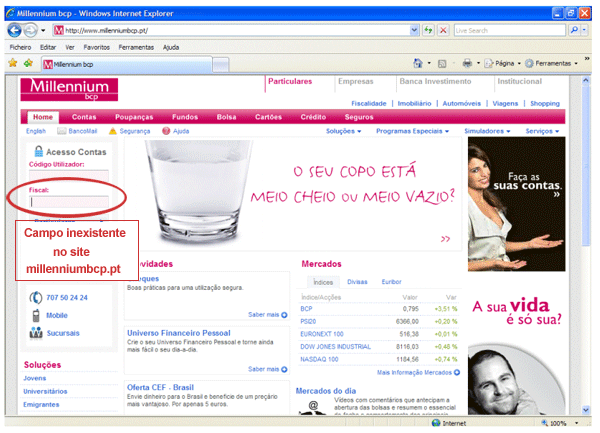
Task: Open the Simuladores dropdown menu
Action: pos(489,131)
